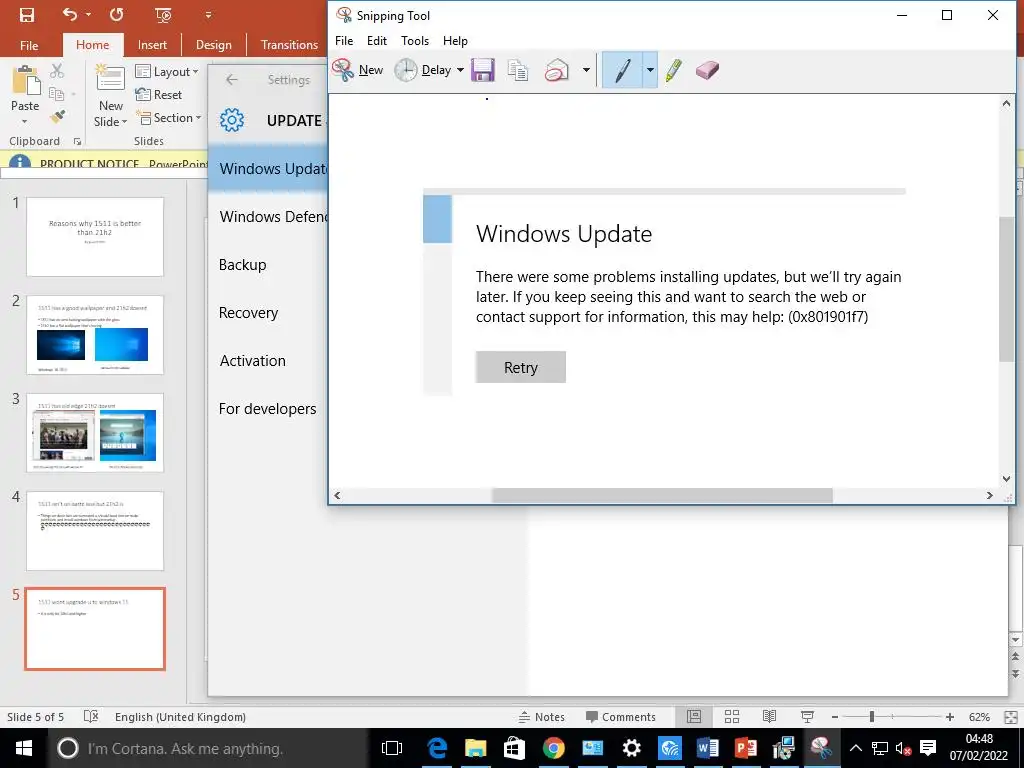This screenshot has width=1024, height=768.
Task: Switch to the Design ribbon tab
Action: 214,45
